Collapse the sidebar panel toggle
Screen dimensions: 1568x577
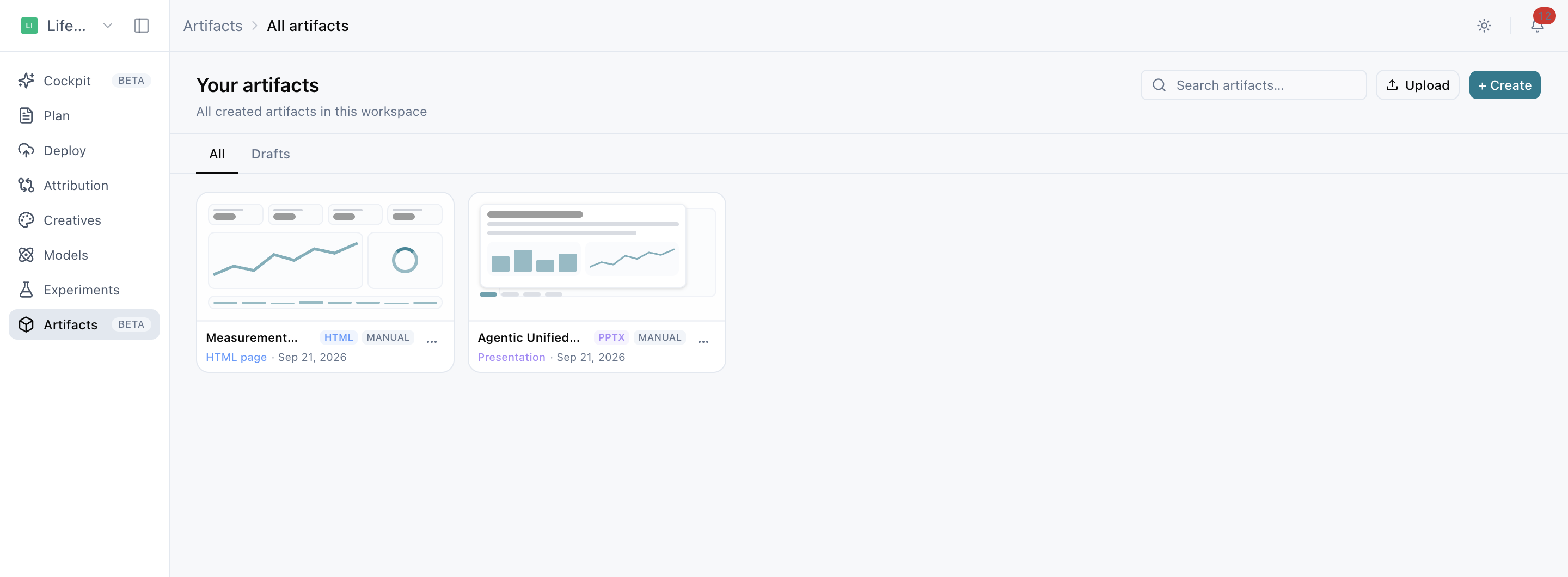(x=141, y=26)
